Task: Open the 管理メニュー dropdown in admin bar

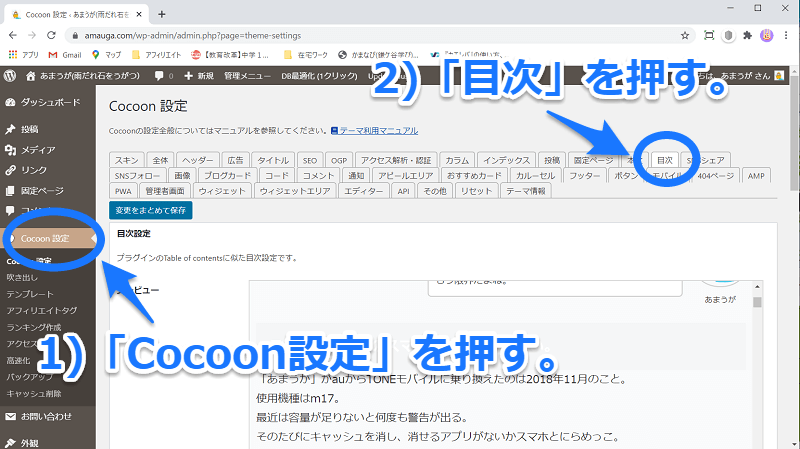Action: coord(244,76)
